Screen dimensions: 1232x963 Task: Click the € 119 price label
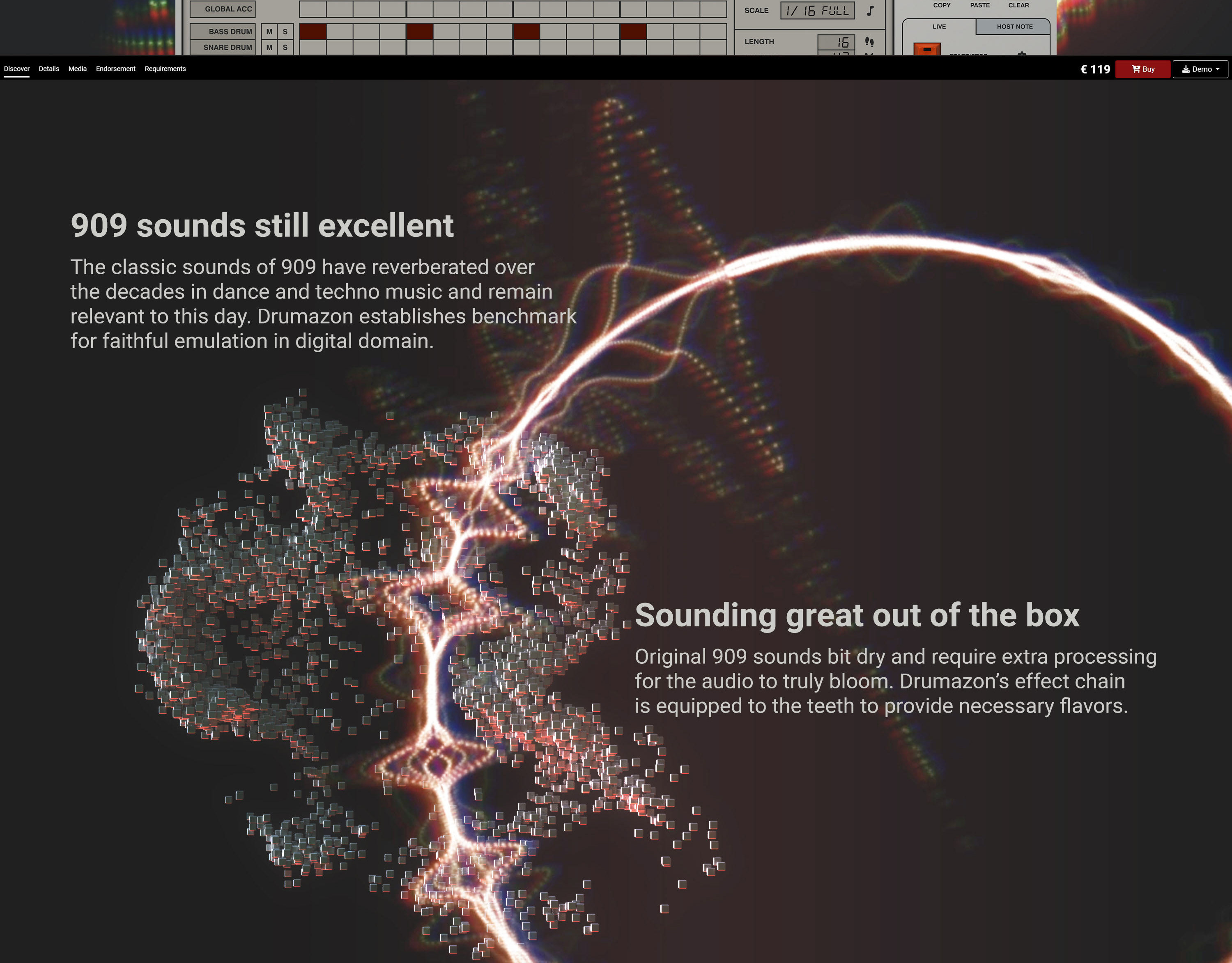click(x=1095, y=69)
